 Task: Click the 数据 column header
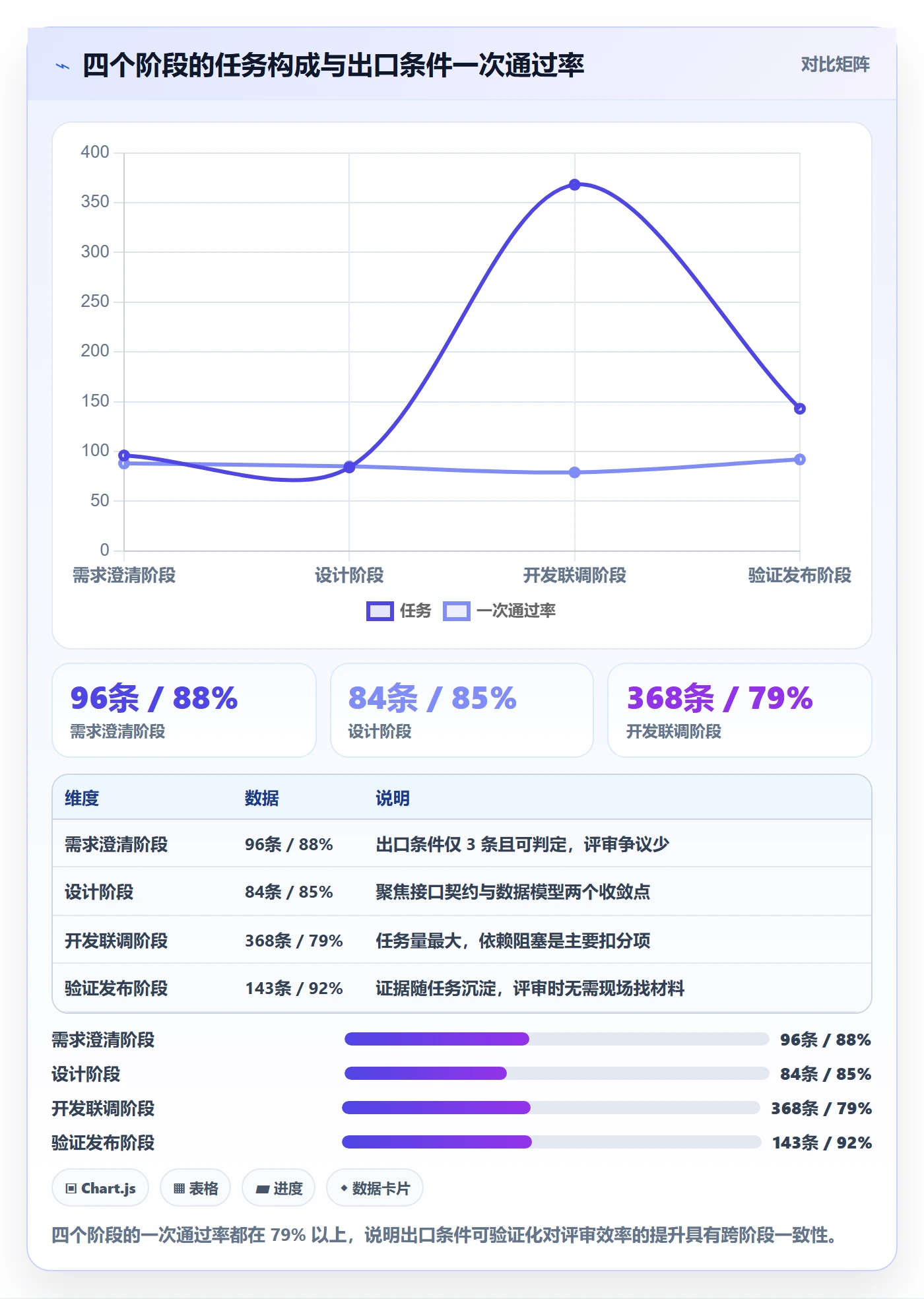pos(262,798)
